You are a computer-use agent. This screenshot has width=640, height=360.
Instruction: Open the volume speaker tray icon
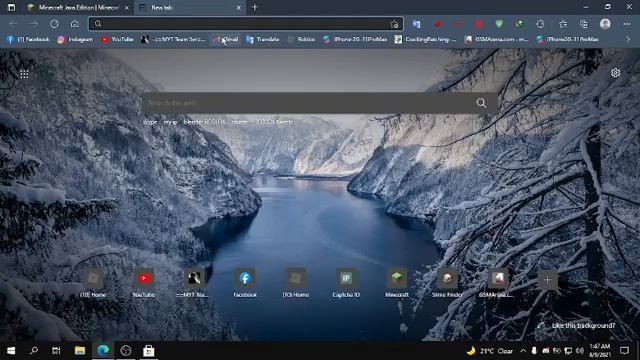coord(580,351)
